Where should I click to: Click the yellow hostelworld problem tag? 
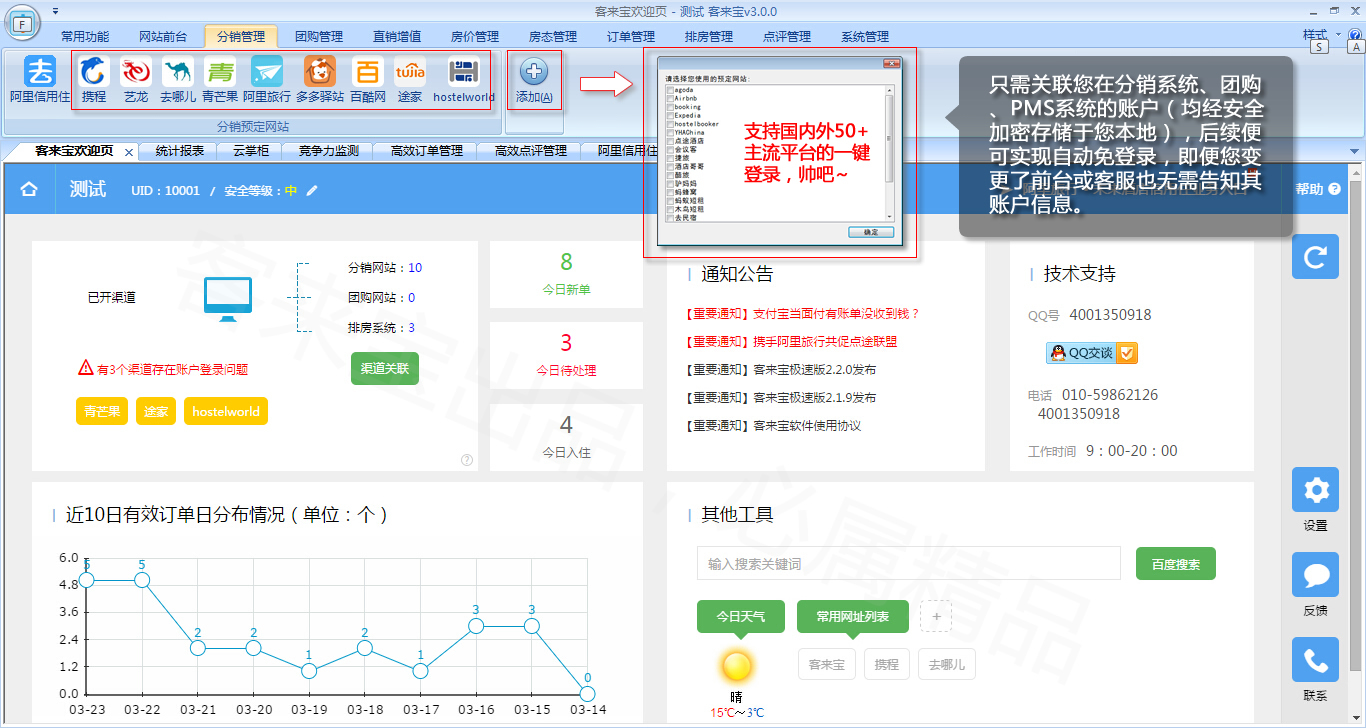226,411
